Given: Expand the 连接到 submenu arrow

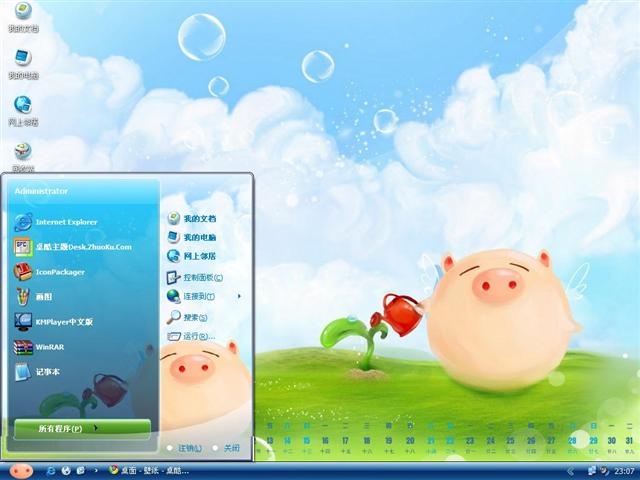Looking at the screenshot, I should point(239,296).
